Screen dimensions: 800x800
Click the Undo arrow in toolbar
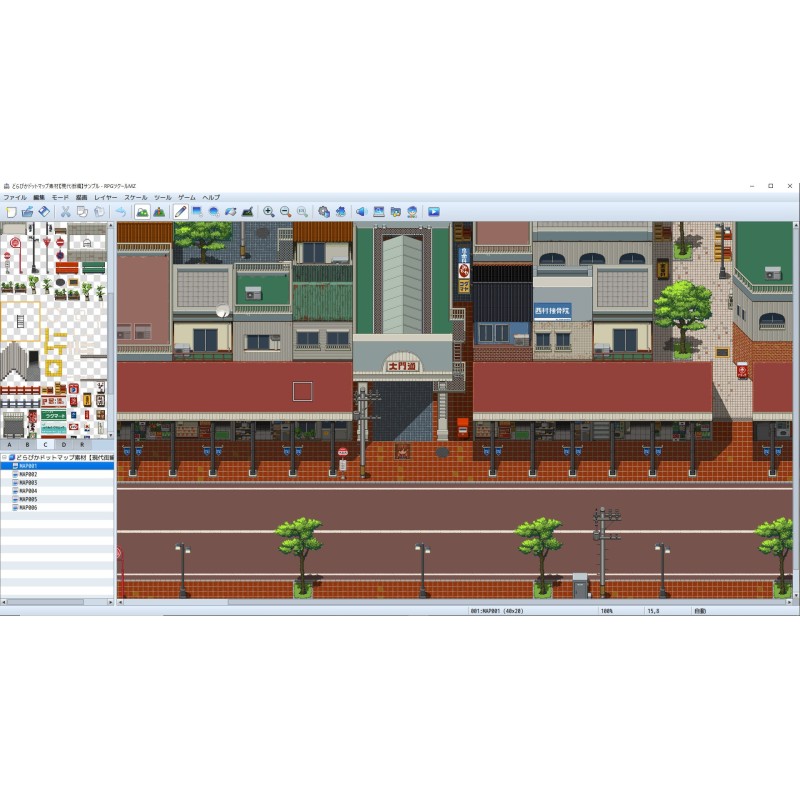(x=121, y=212)
